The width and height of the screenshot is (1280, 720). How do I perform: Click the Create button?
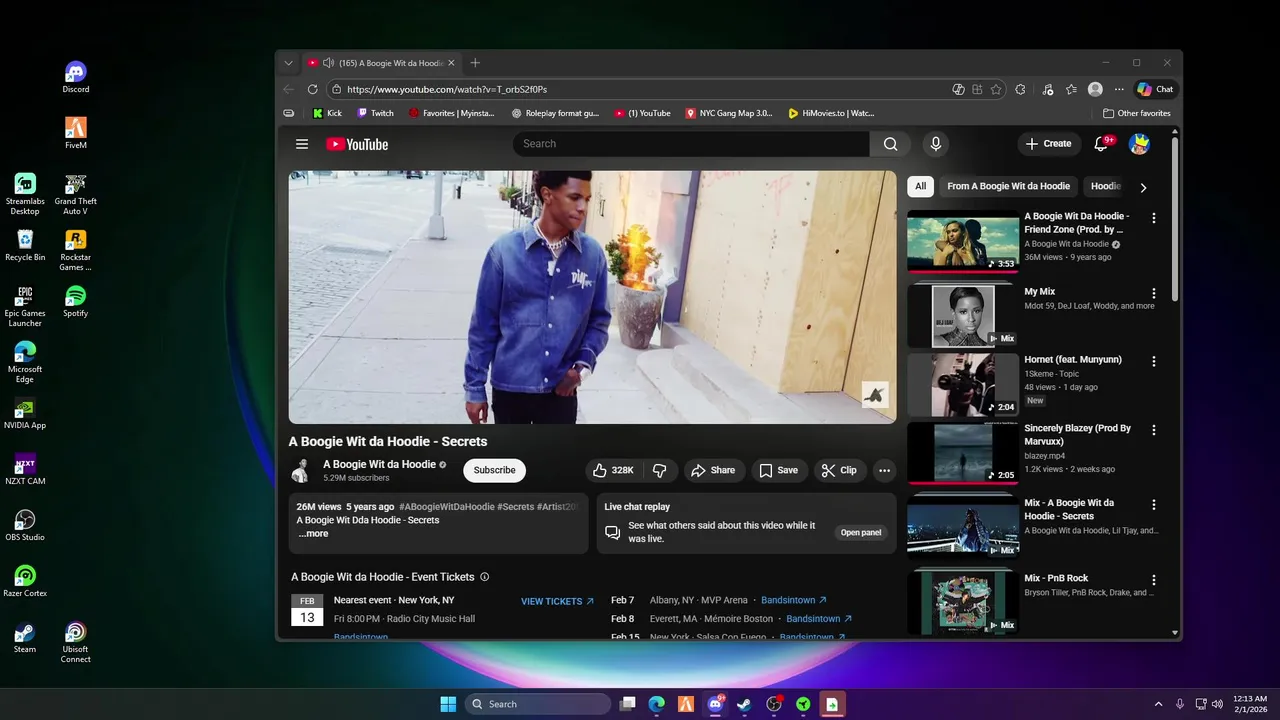1048,144
